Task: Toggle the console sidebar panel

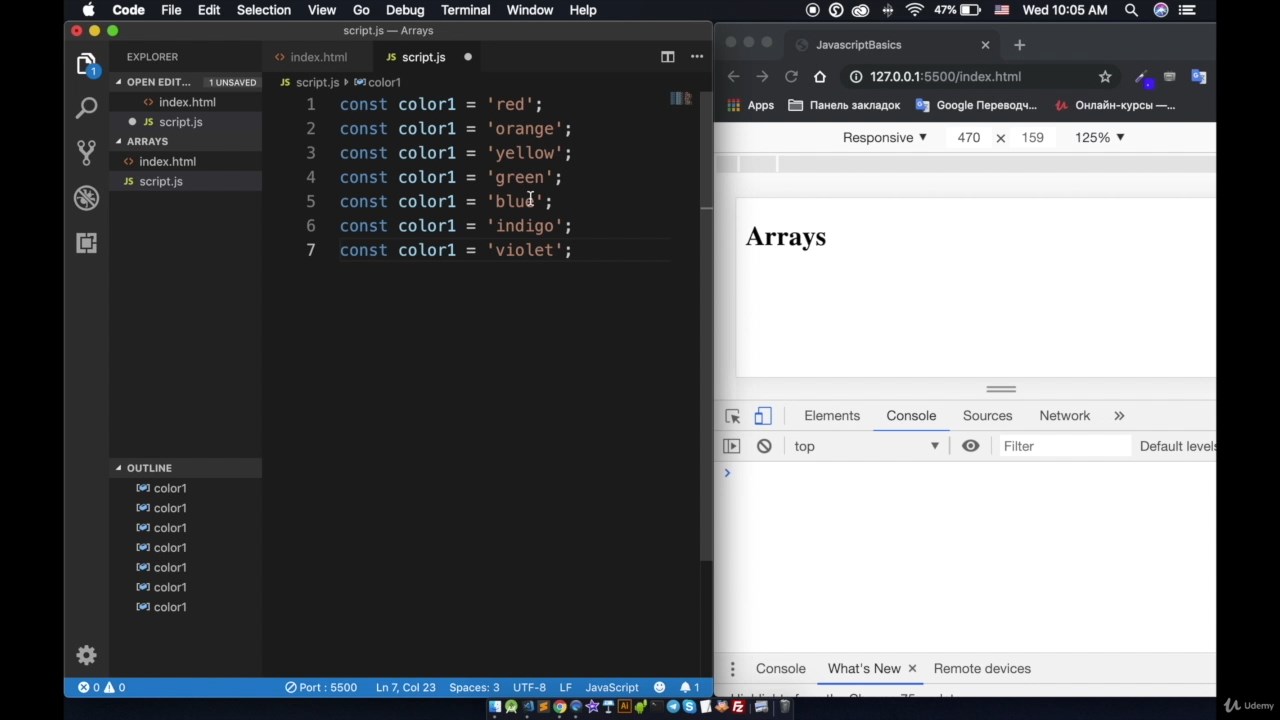Action: [732, 446]
